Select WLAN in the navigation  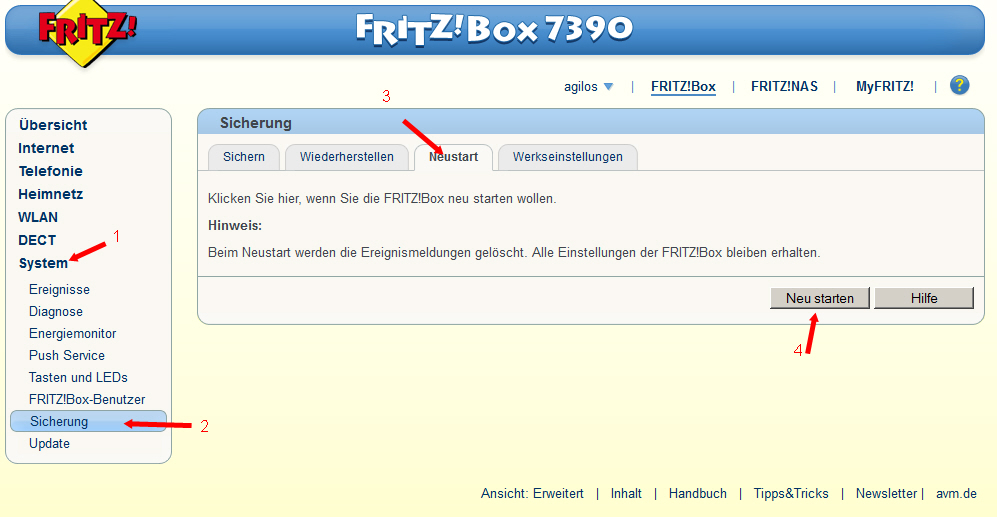pyautogui.click(x=38, y=217)
